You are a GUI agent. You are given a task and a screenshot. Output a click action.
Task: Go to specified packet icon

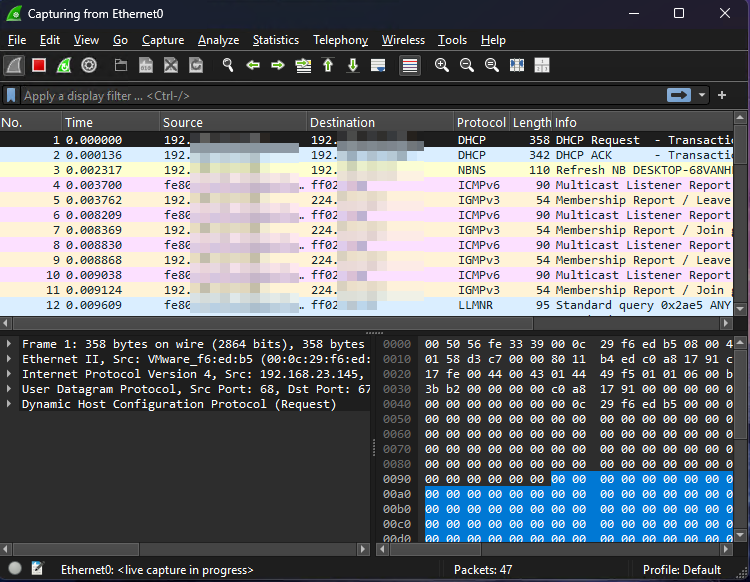303,65
